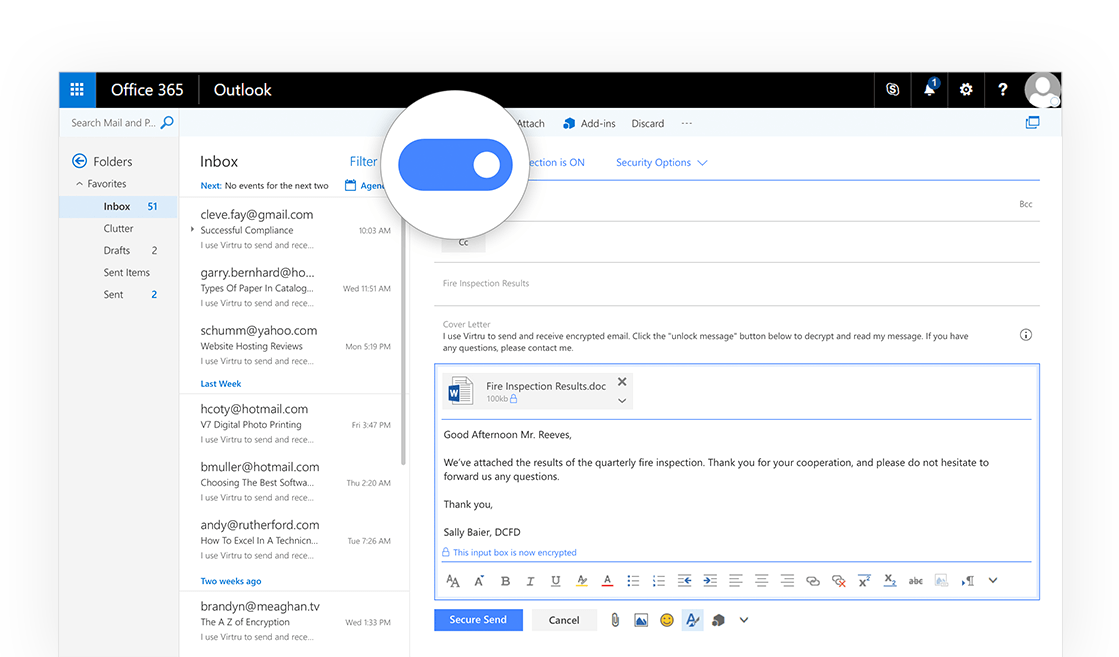Open Skype from the top bar

tap(893, 90)
